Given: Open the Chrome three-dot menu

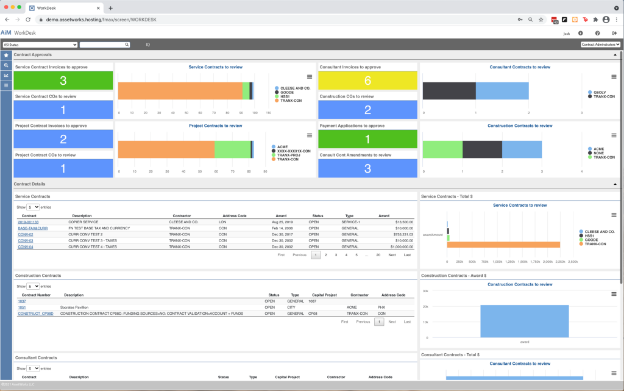Looking at the screenshot, I should [616, 19].
